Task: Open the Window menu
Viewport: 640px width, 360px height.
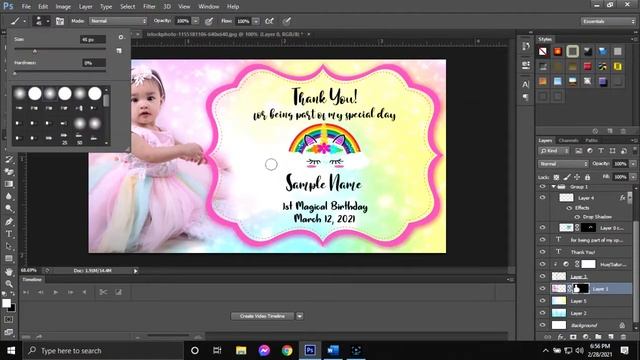Action: point(209,7)
